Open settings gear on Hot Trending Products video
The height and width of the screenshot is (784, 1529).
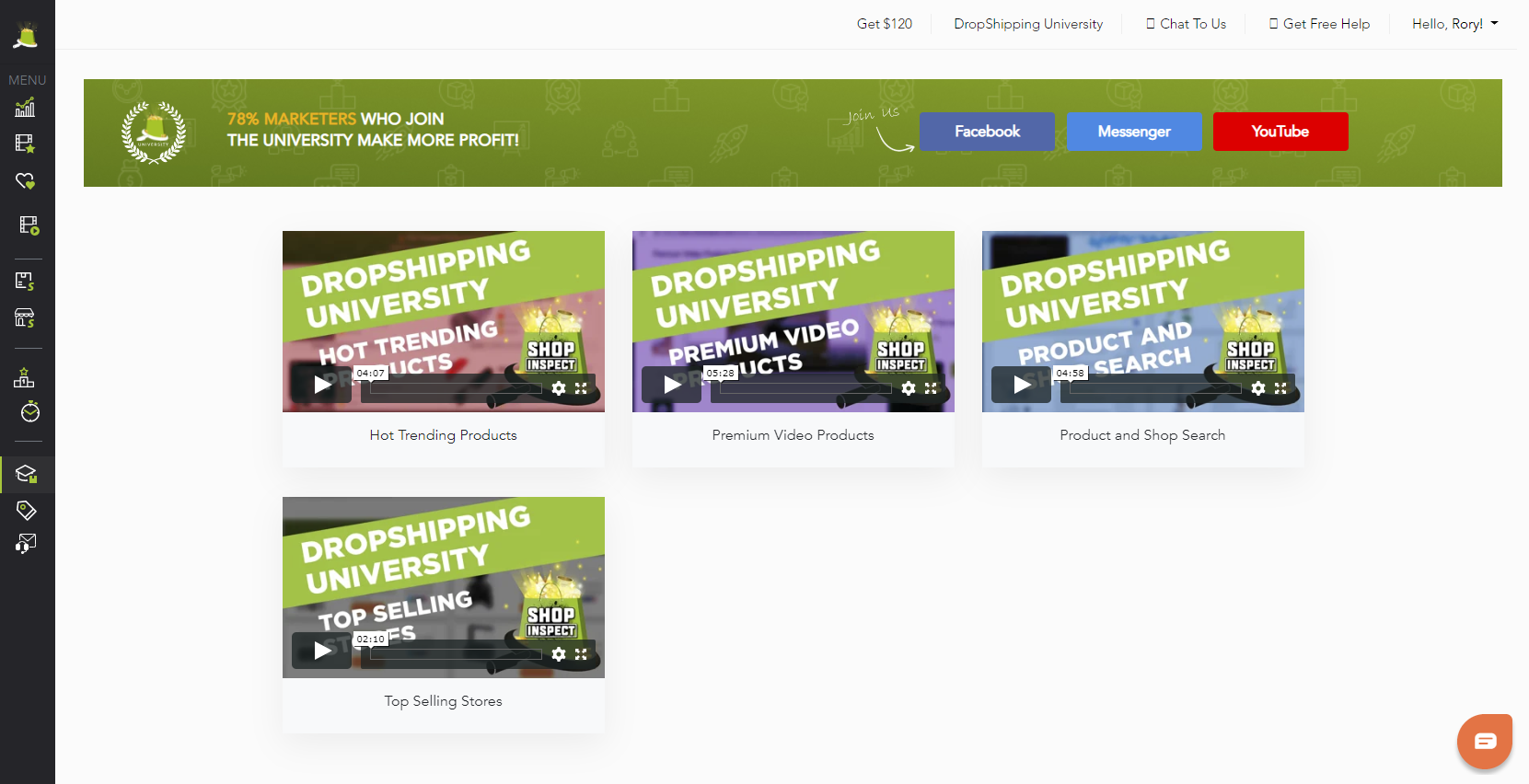[x=559, y=388]
